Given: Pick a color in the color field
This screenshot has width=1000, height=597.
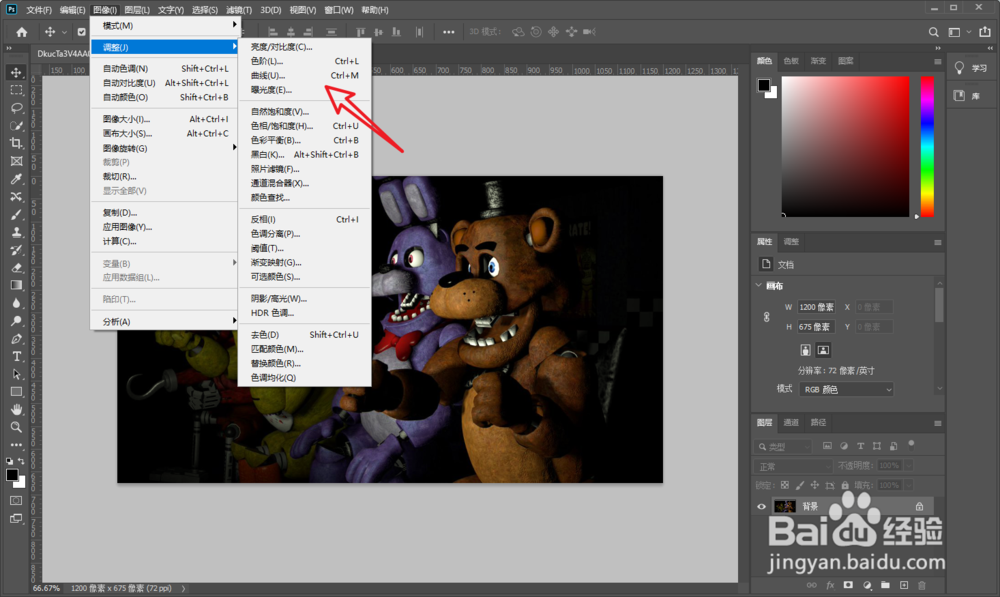Looking at the screenshot, I should pos(846,147).
